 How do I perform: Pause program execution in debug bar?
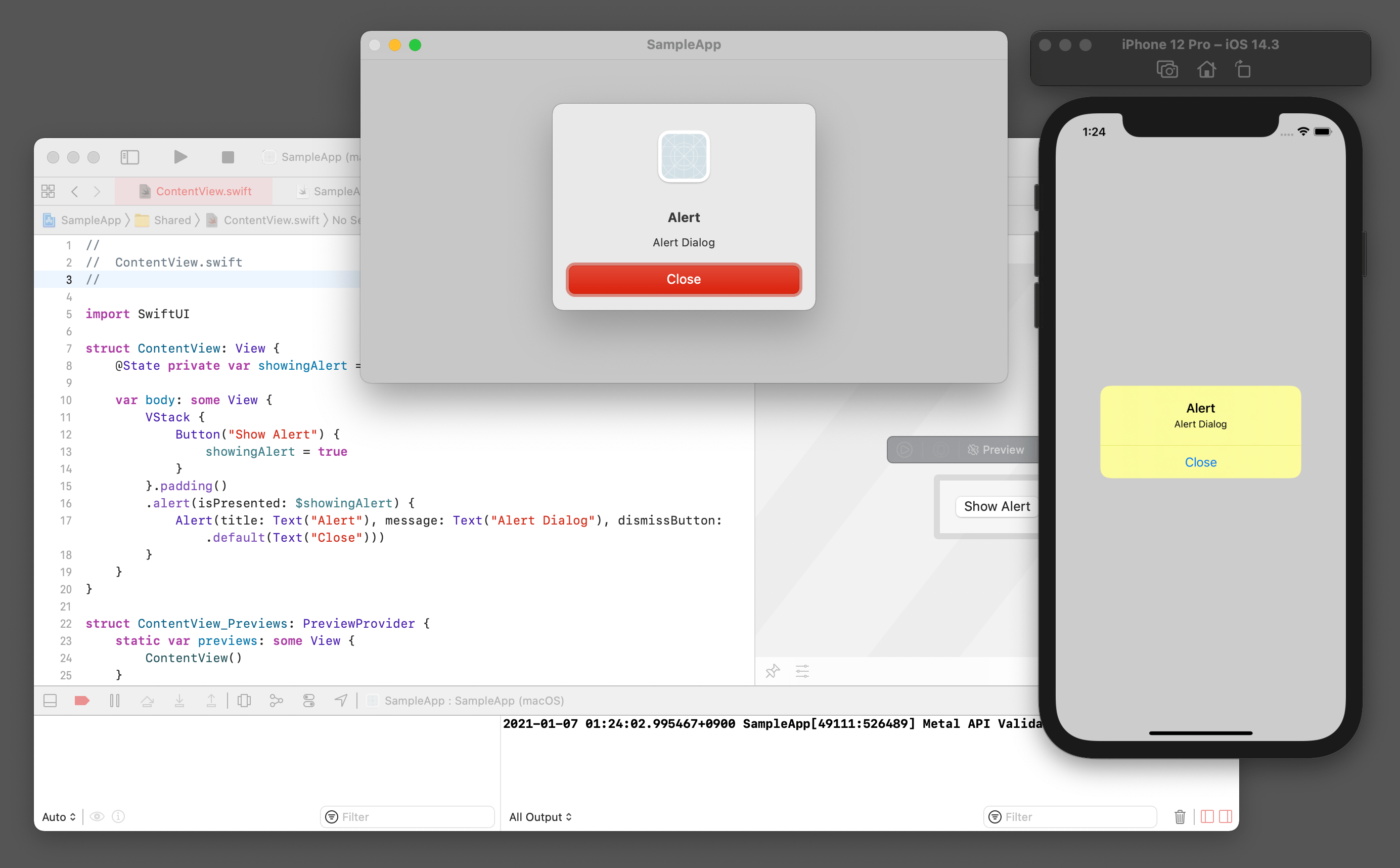(x=115, y=701)
